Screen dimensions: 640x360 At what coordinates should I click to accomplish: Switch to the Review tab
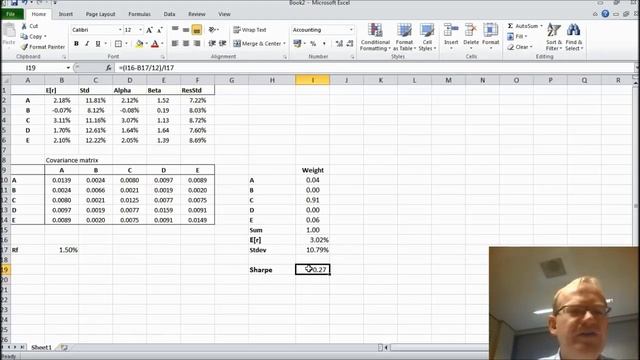[x=197, y=14]
